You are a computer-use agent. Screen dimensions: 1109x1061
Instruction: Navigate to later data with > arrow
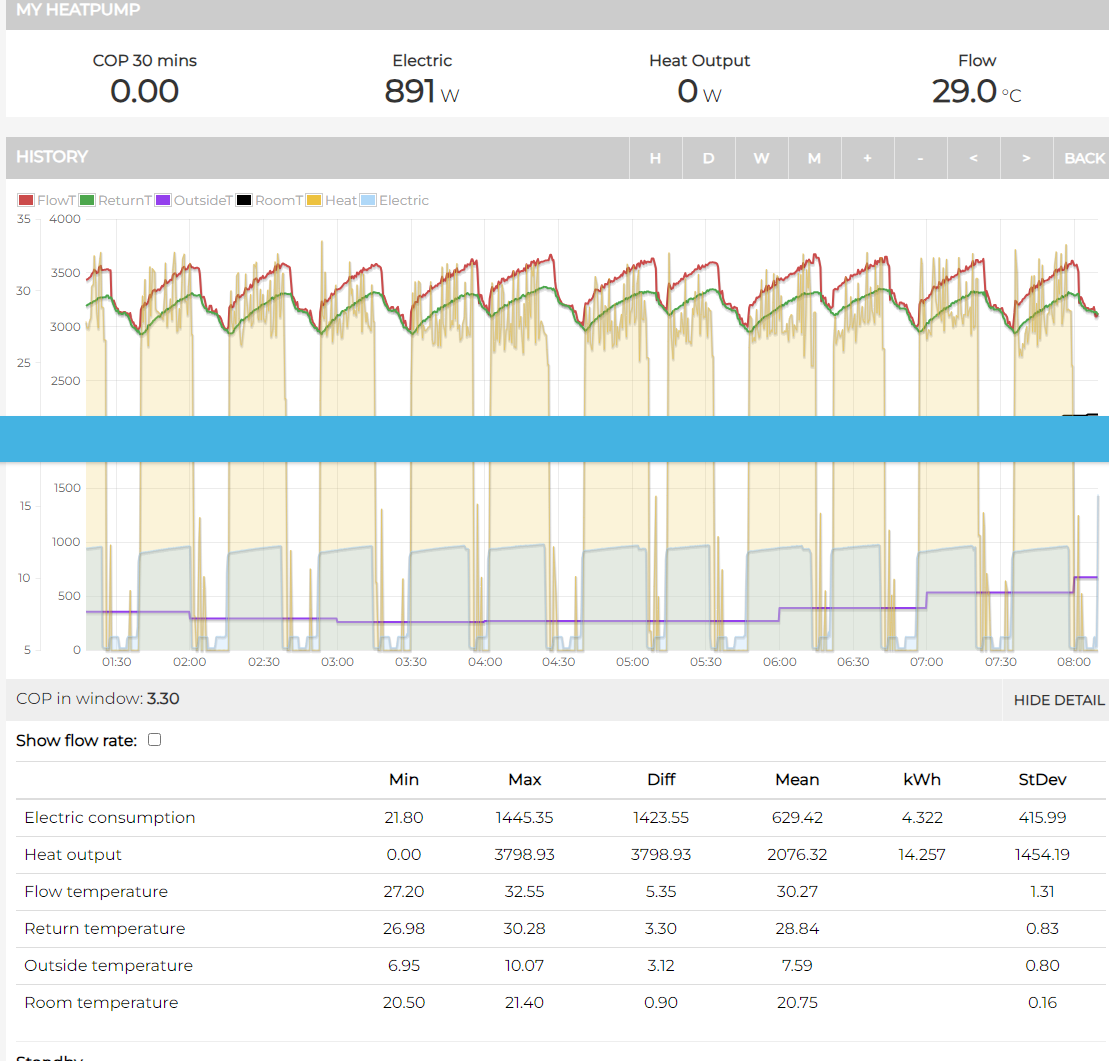pyautogui.click(x=1026, y=158)
